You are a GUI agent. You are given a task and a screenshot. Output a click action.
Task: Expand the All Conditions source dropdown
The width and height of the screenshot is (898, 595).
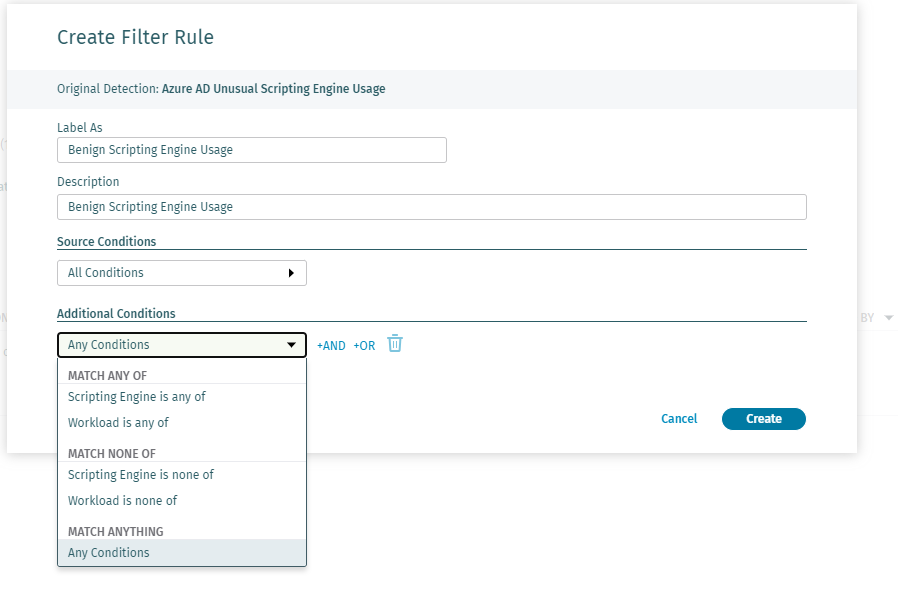182,273
